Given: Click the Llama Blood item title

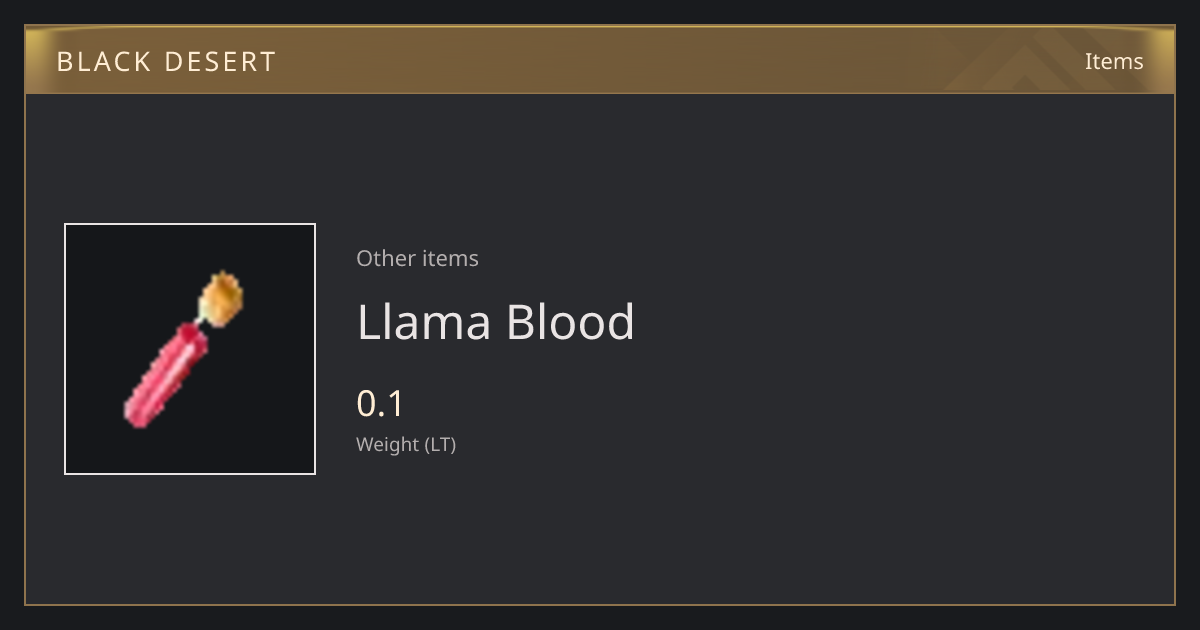Looking at the screenshot, I should [x=496, y=322].
